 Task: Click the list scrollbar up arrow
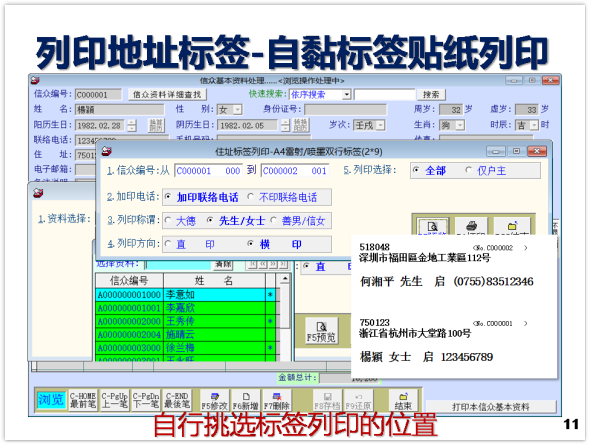click(285, 279)
